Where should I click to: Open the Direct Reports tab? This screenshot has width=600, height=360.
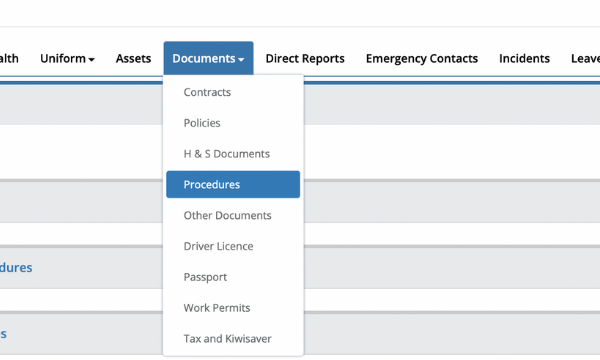coord(305,59)
